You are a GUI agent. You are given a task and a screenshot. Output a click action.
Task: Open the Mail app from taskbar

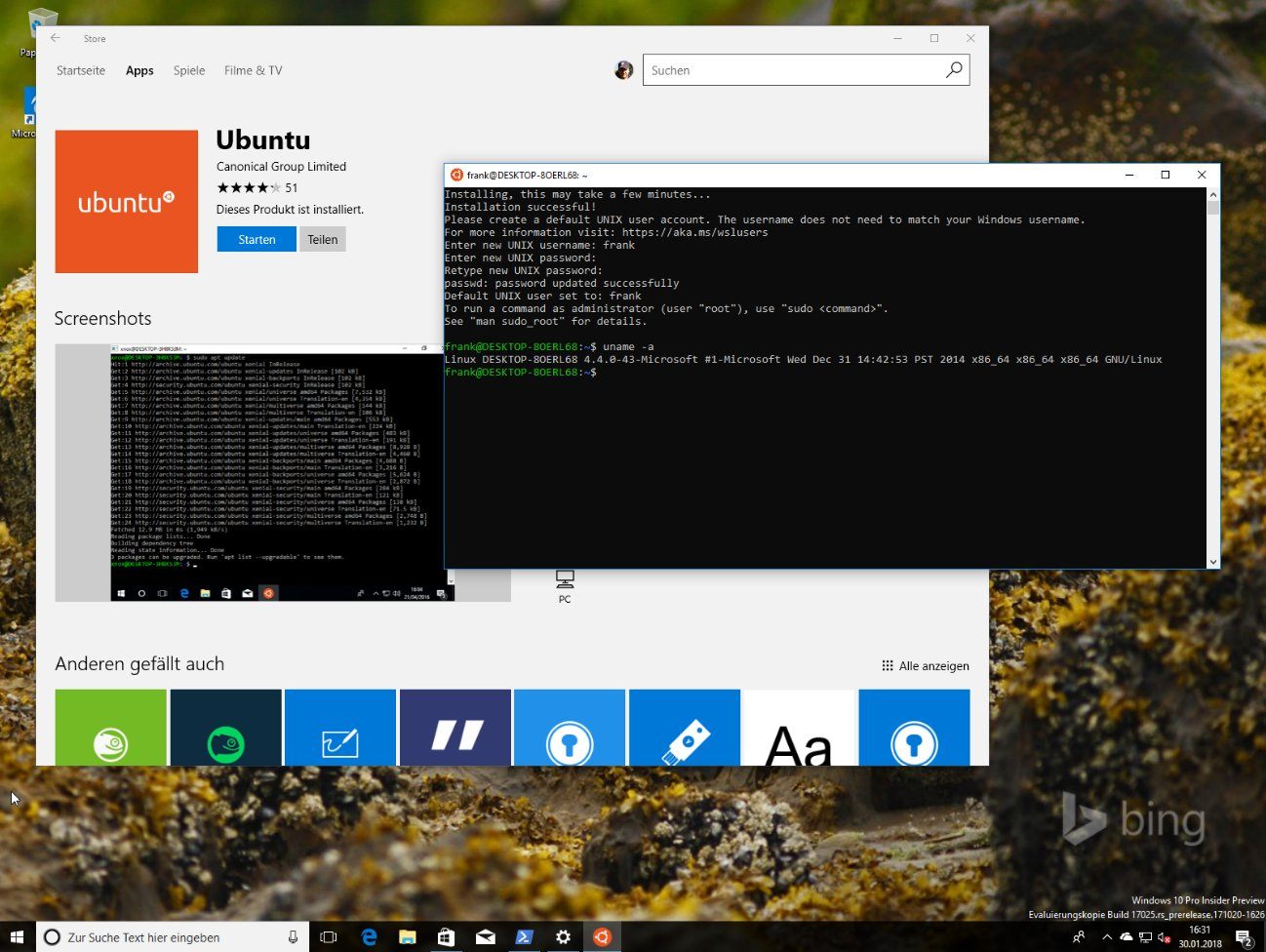click(x=485, y=937)
